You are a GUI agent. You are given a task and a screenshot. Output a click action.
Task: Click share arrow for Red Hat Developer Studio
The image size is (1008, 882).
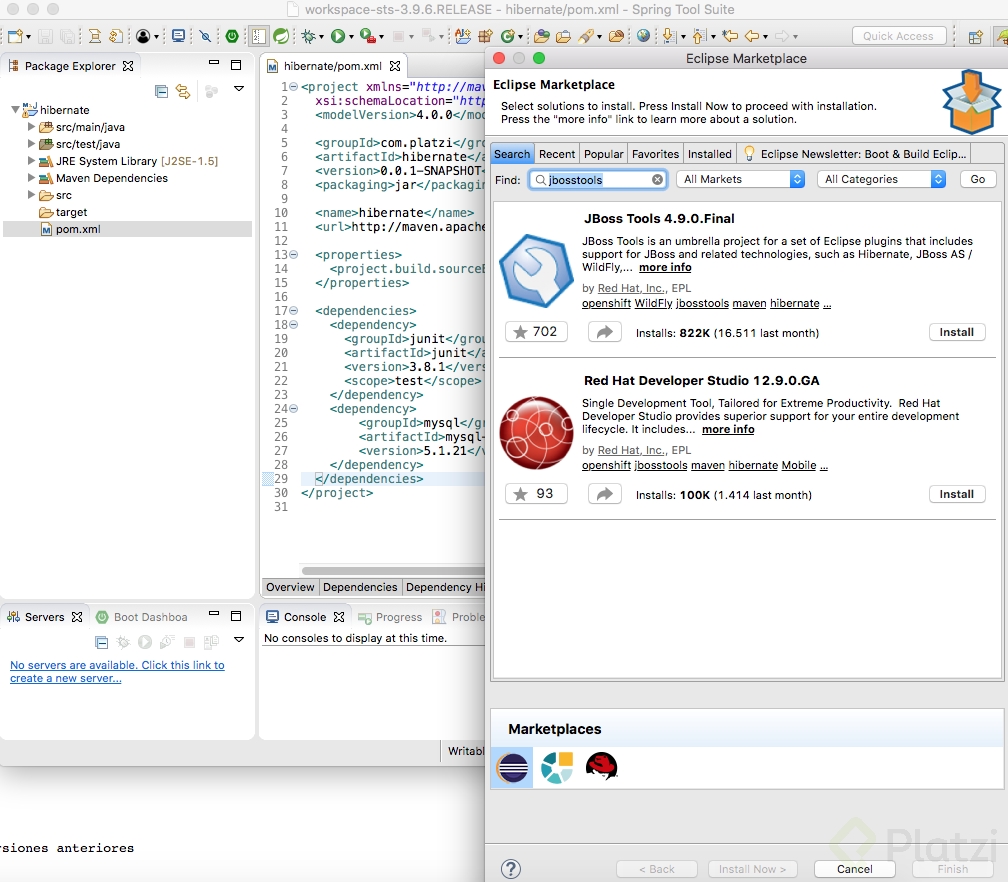coord(604,494)
